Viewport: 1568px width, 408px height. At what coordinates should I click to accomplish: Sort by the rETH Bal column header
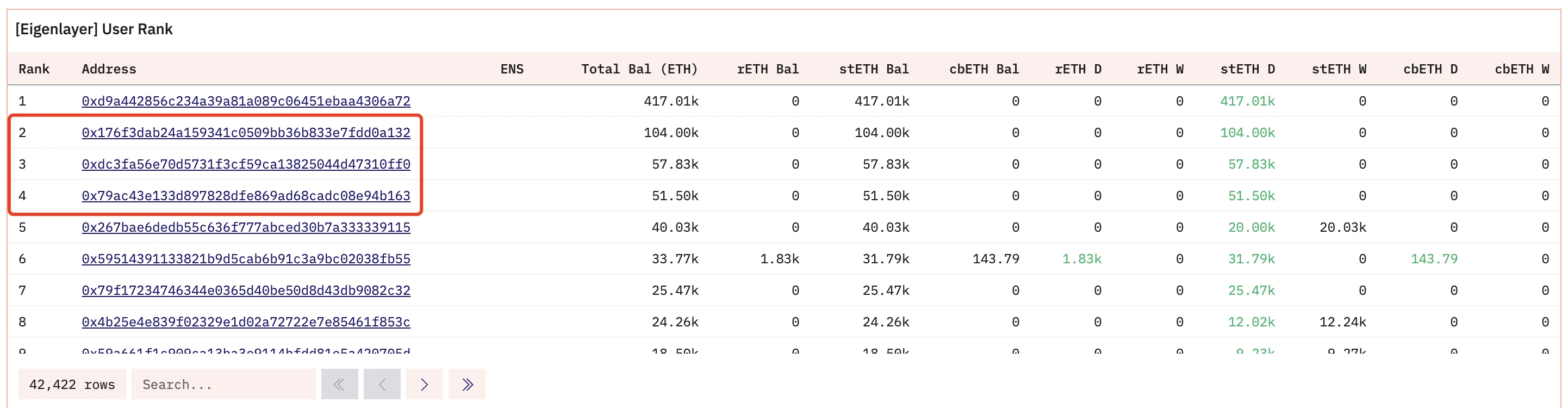tap(768, 70)
